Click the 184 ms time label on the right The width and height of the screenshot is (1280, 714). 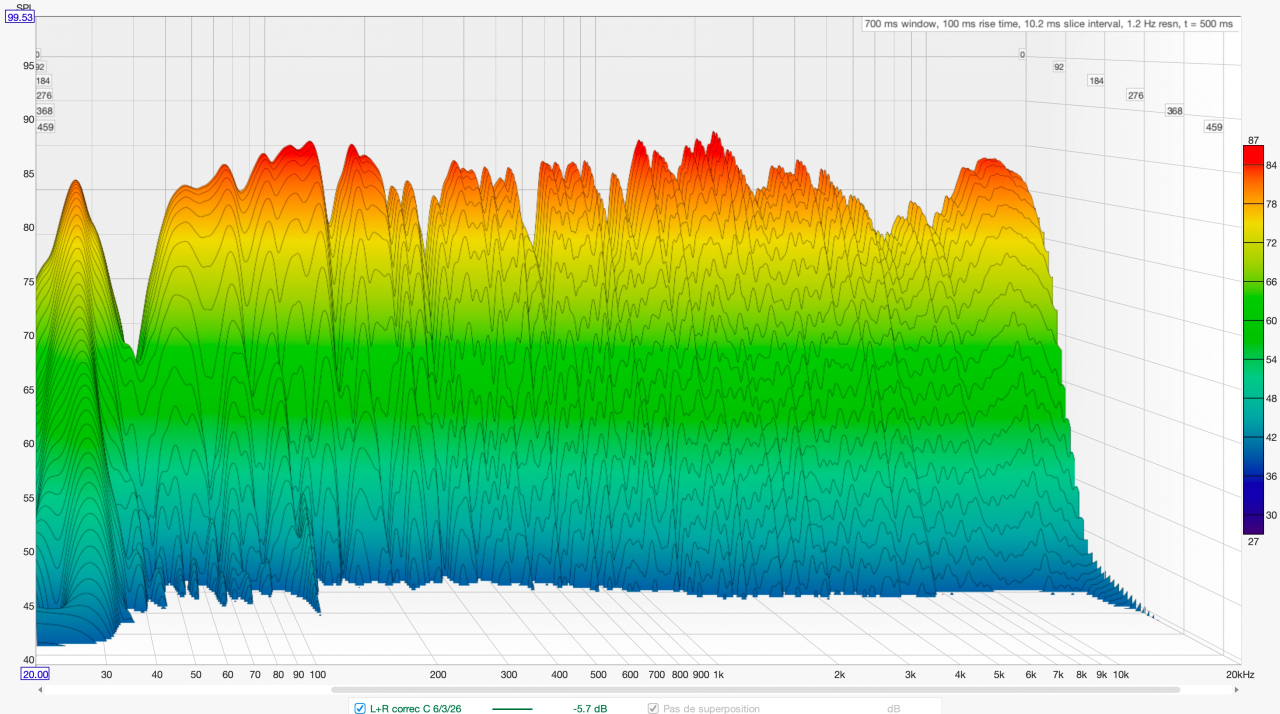point(1096,81)
